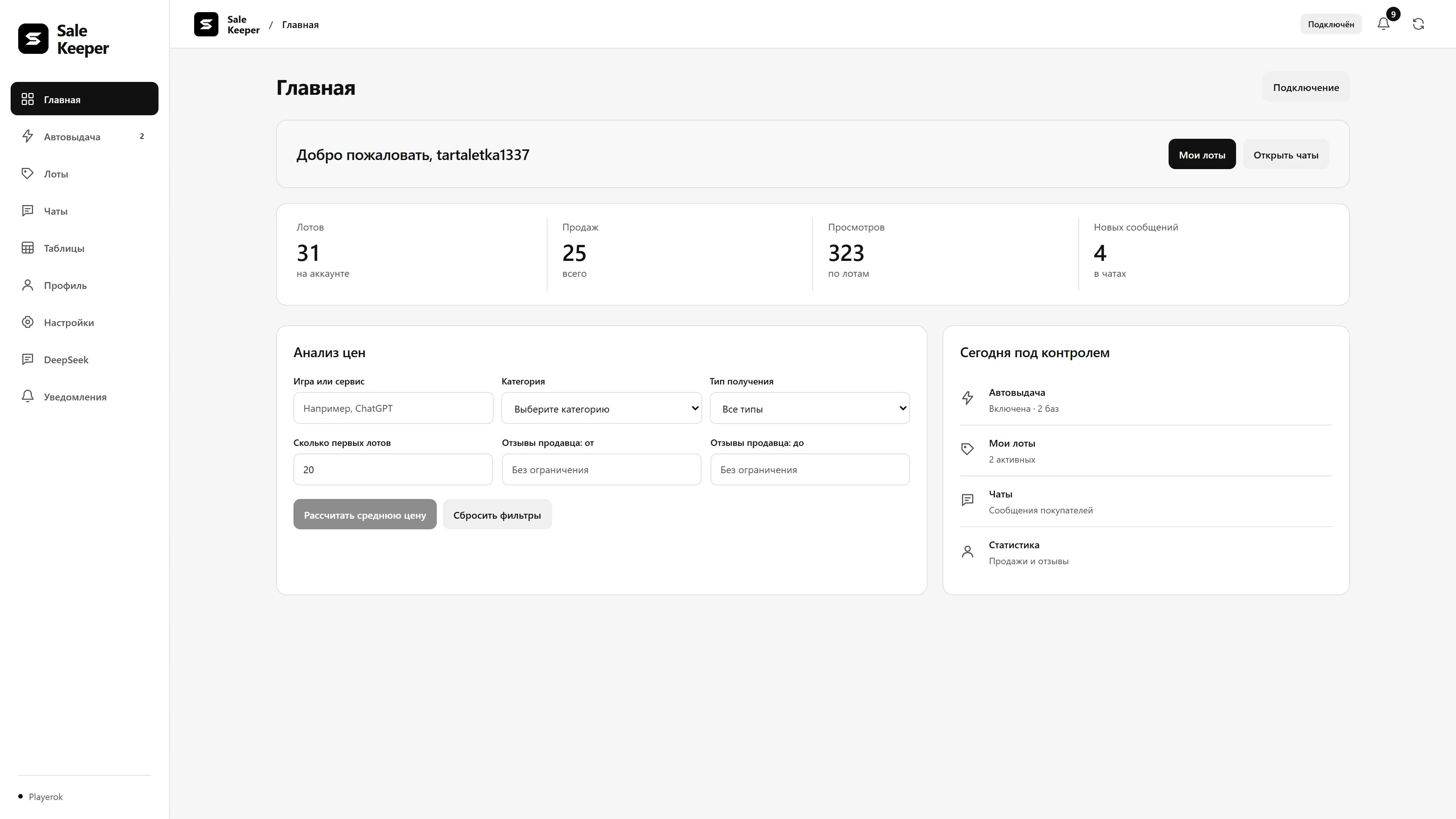
Task: Focus the Отзывы продавца: до field
Action: click(810, 469)
